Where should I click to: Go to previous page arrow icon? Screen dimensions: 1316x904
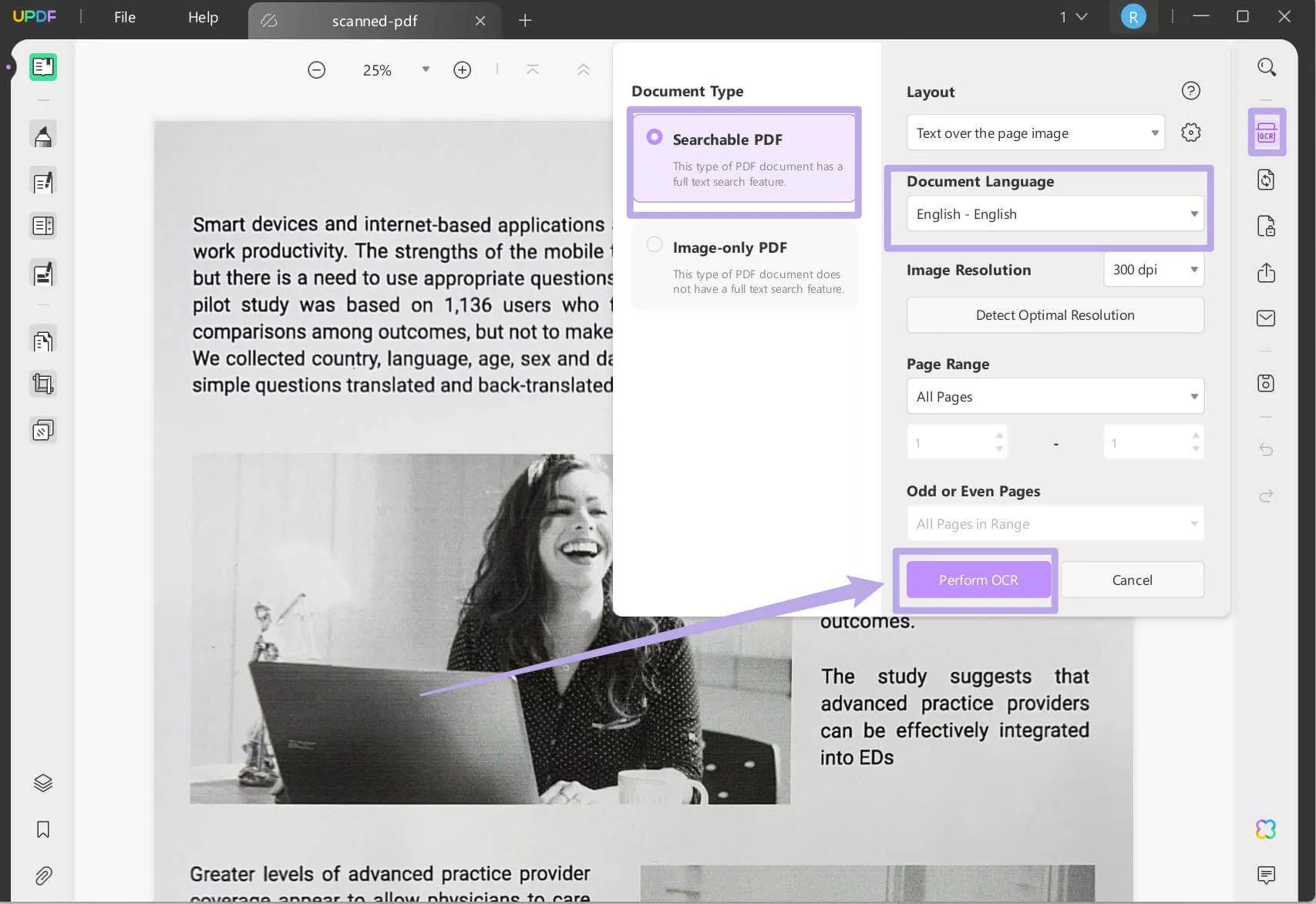click(x=584, y=70)
